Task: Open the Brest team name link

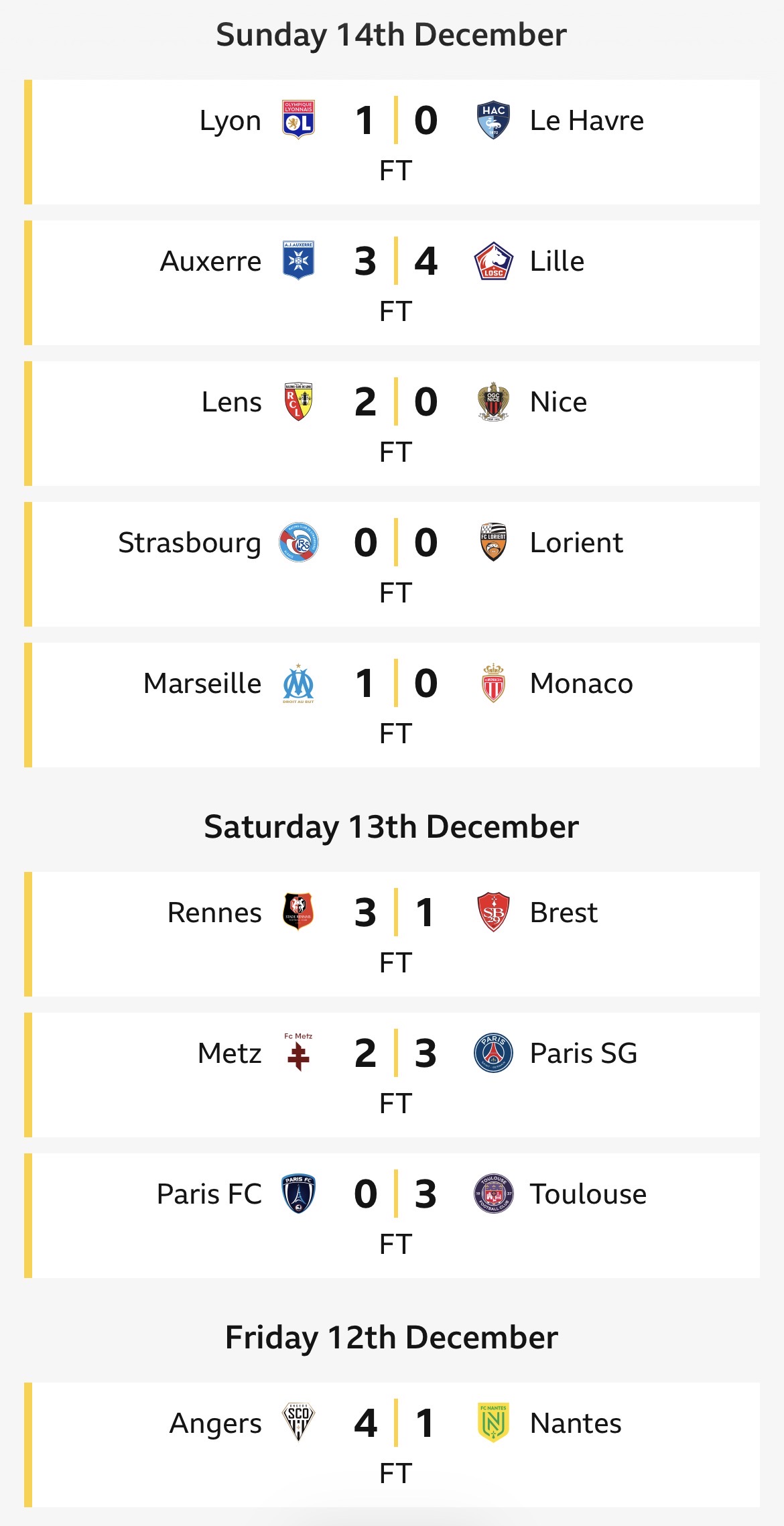Action: point(563,913)
